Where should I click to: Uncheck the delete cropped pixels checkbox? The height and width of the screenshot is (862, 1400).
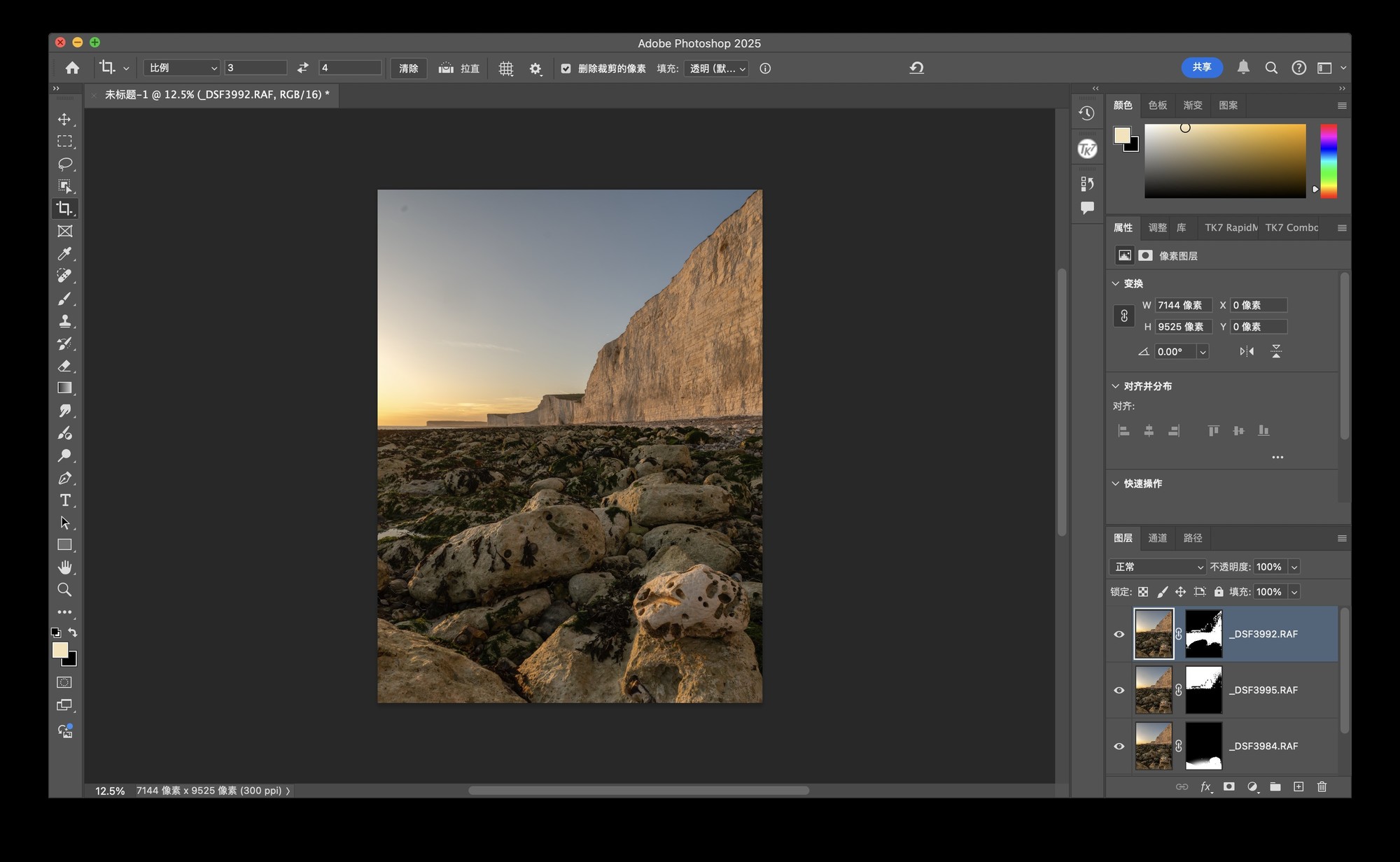566,69
